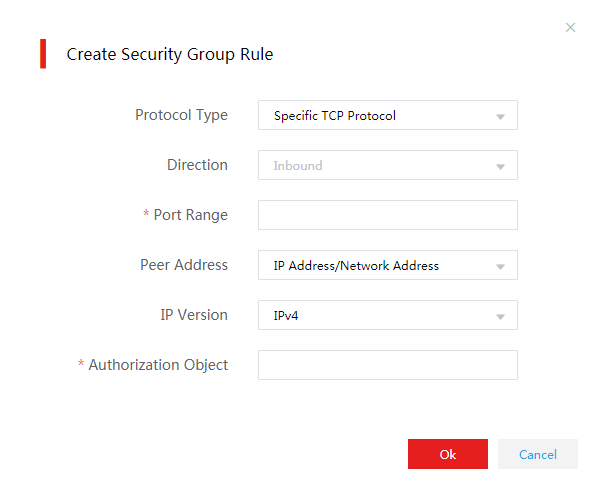Viewport: 597px width, 486px height.
Task: Click the Port Range label
Action: (190, 215)
